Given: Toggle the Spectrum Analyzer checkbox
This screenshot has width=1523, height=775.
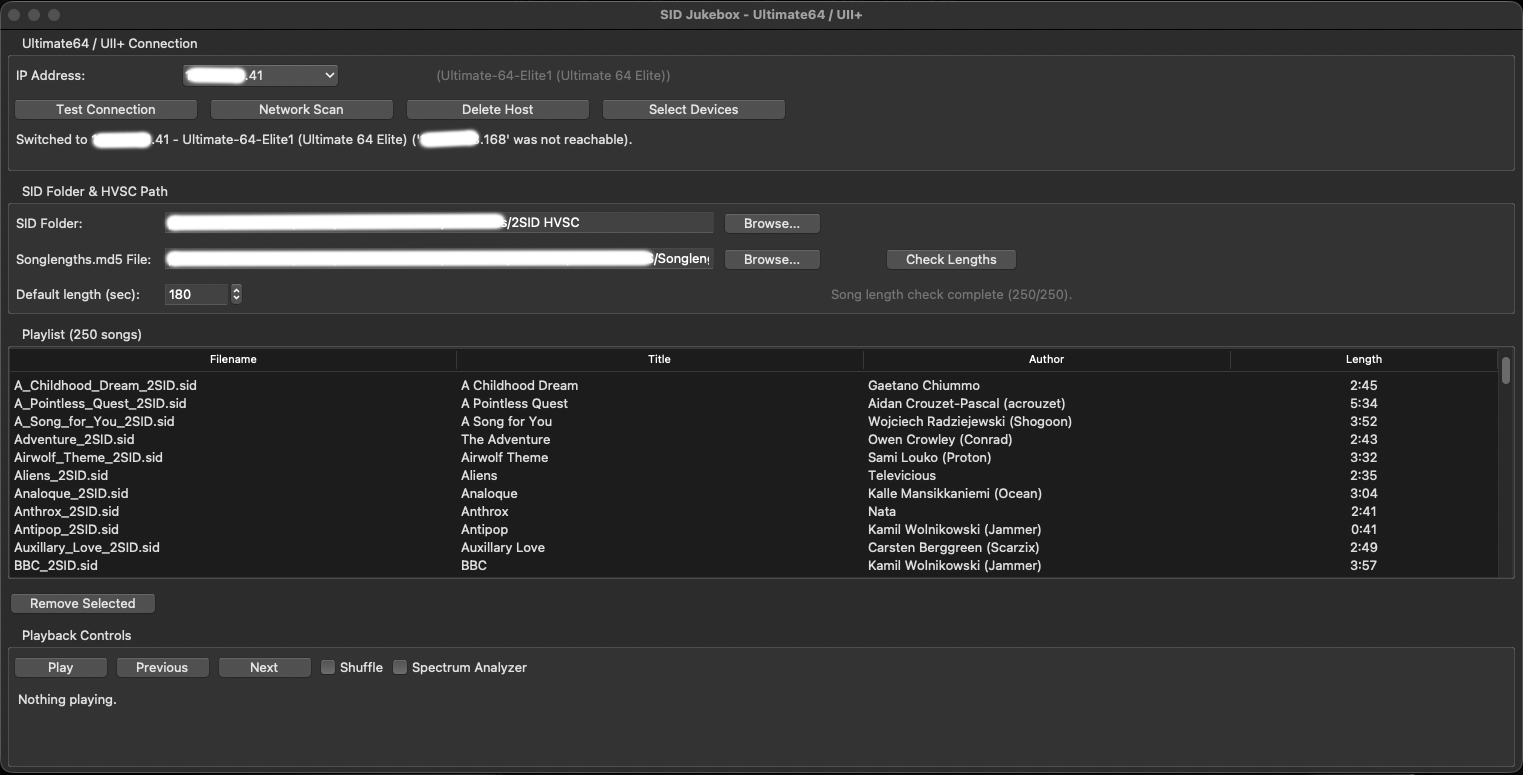Looking at the screenshot, I should coord(400,667).
